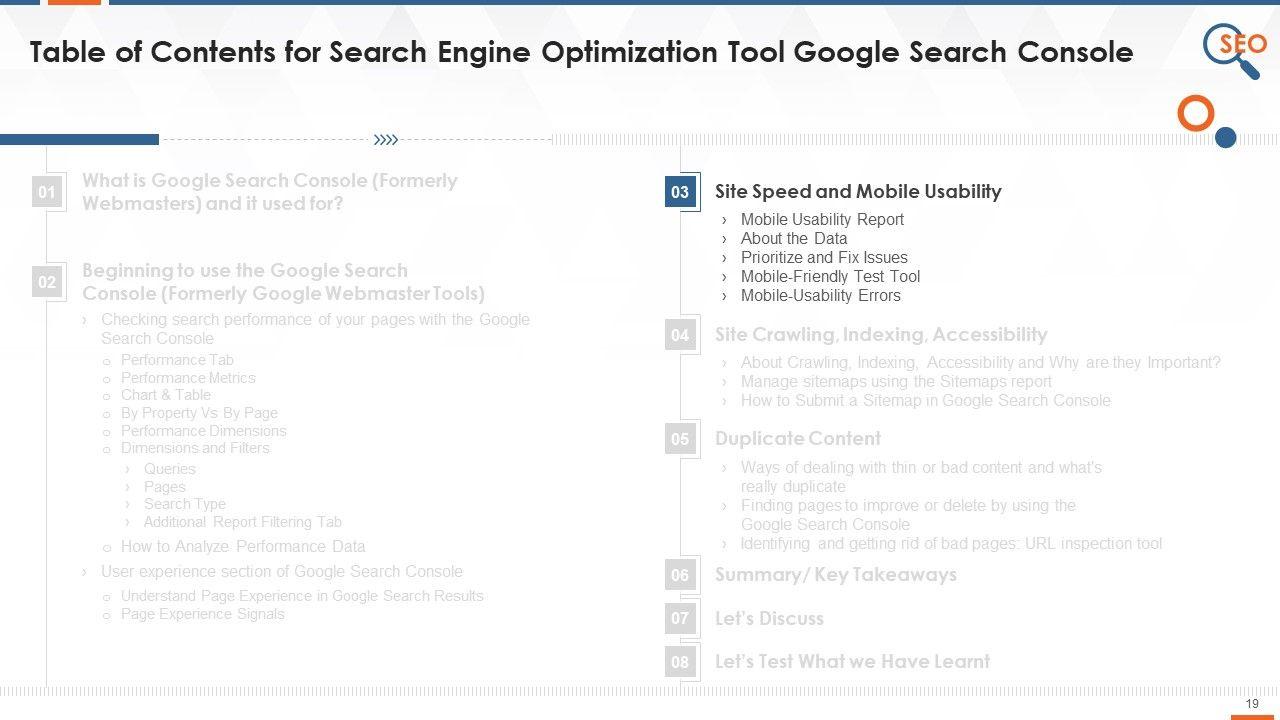Click the 04 section number box
Image resolution: width=1280 pixels, height=720 pixels.
tap(680, 335)
